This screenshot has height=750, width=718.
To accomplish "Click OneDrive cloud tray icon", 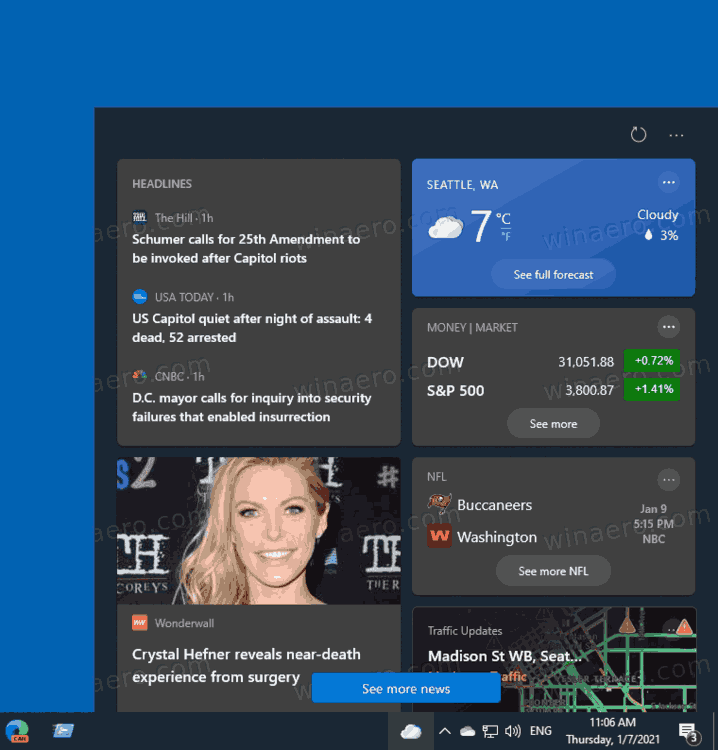I will (467, 731).
